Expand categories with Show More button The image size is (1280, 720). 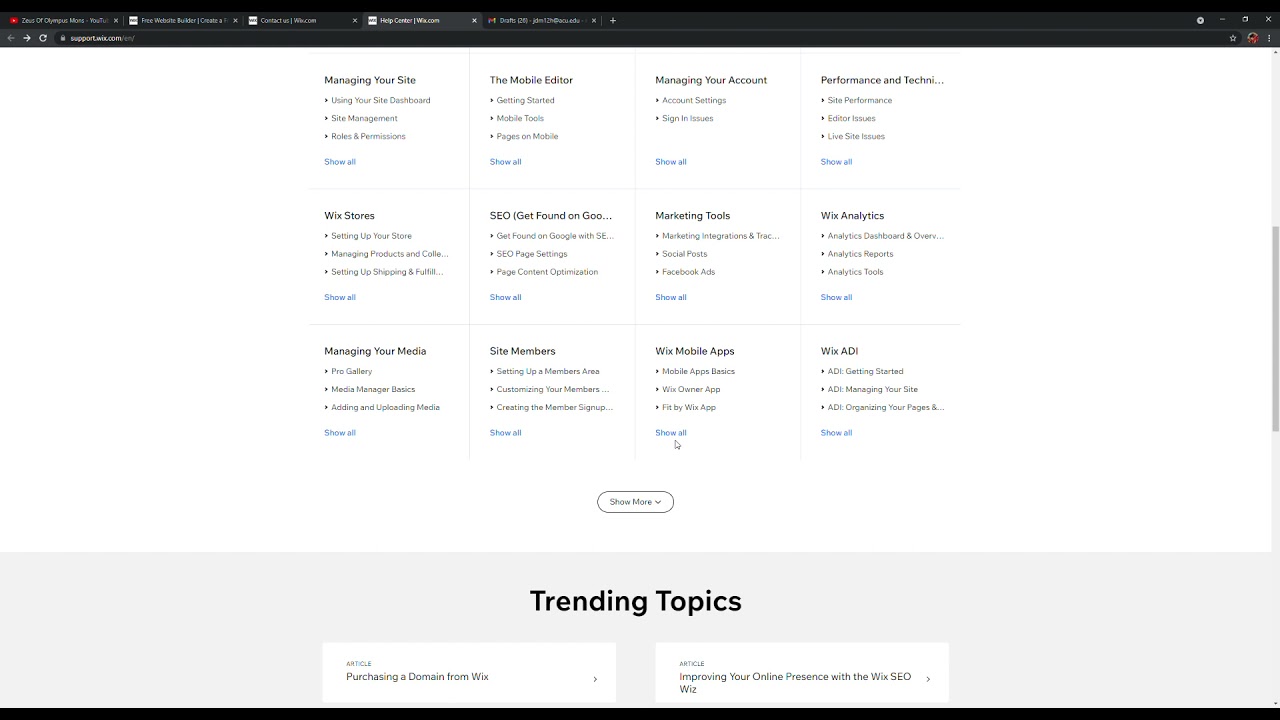point(635,502)
